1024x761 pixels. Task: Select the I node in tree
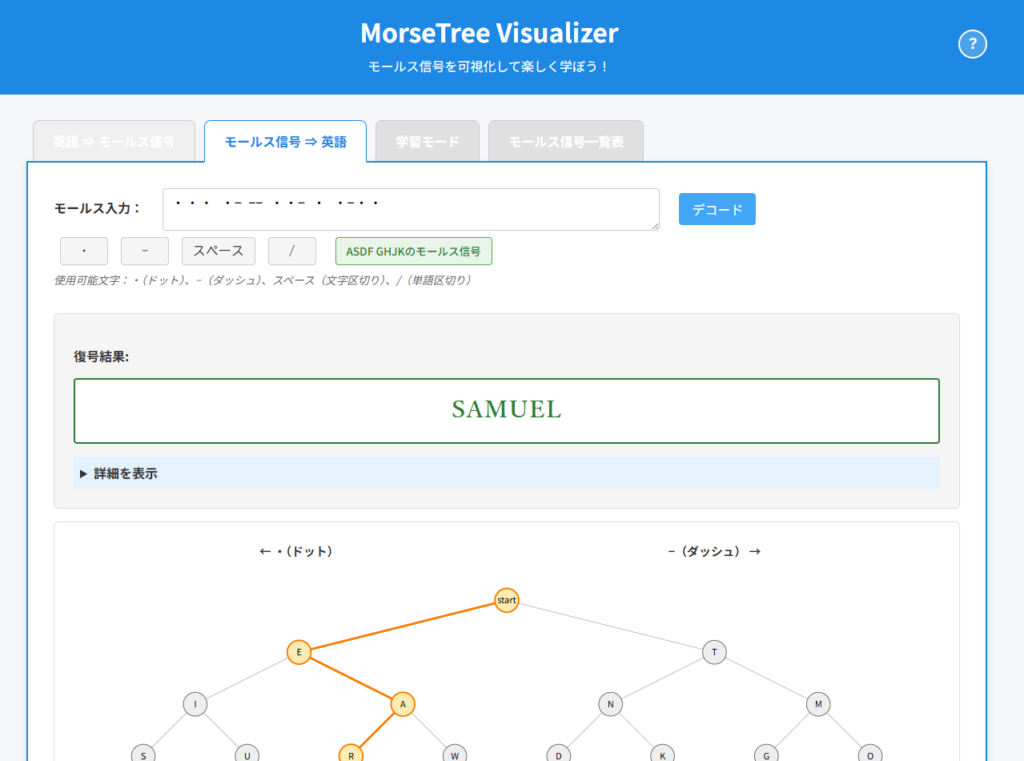pyautogui.click(x=194, y=705)
